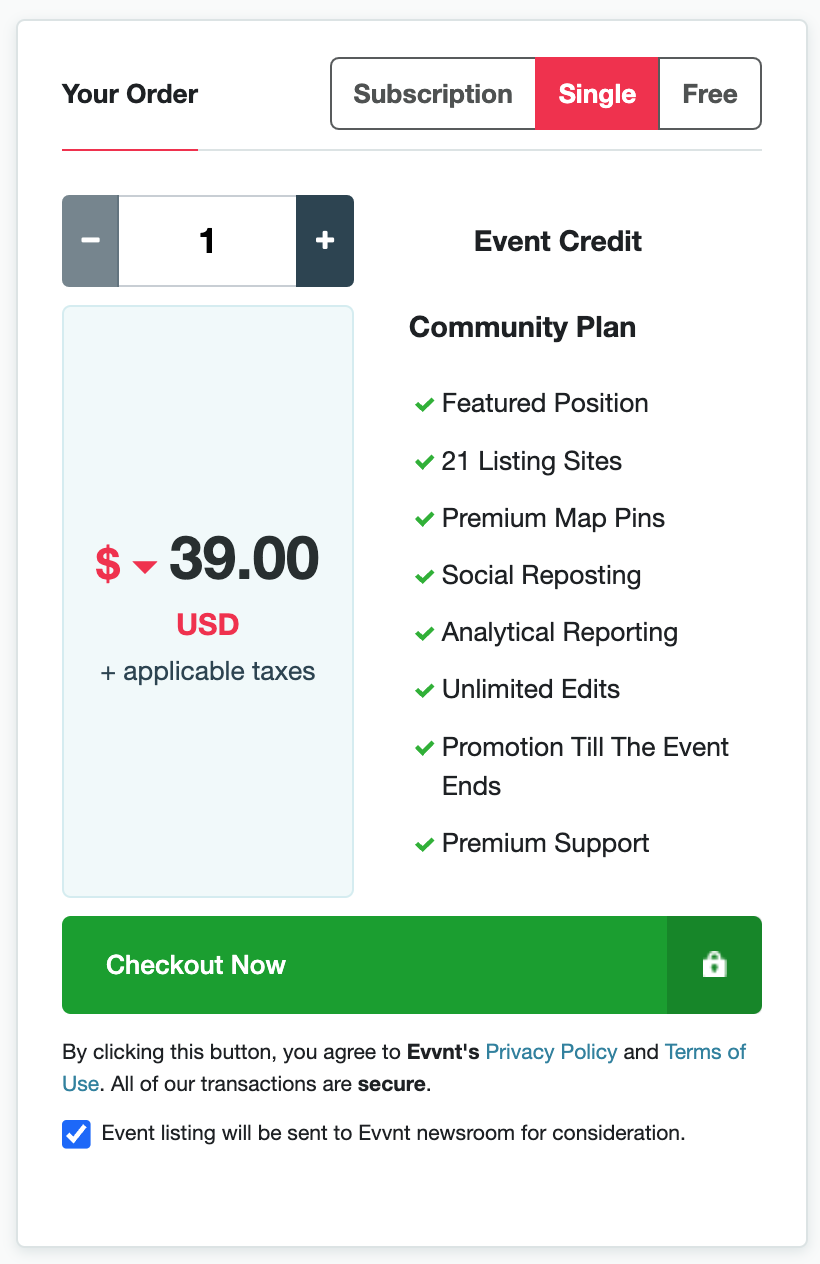
Task: Click the plus button to increase quantity
Action: pos(325,241)
